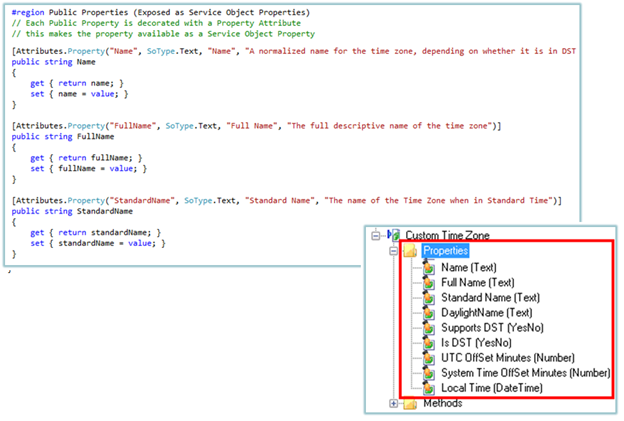
Task: Select the Is DST (YesNo) property
Action: (476, 343)
